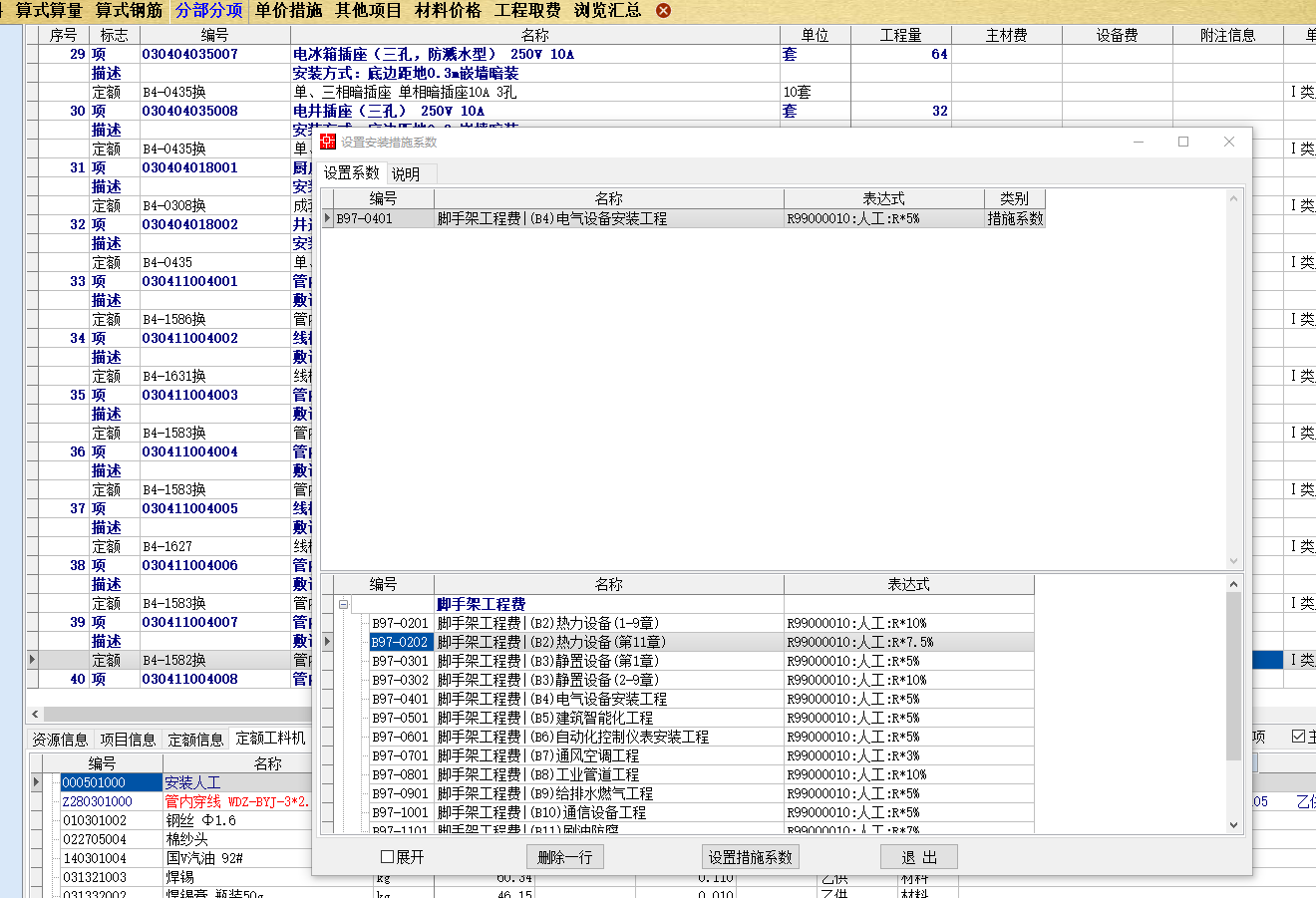Tick the 展开 checkbox

[x=388, y=857]
